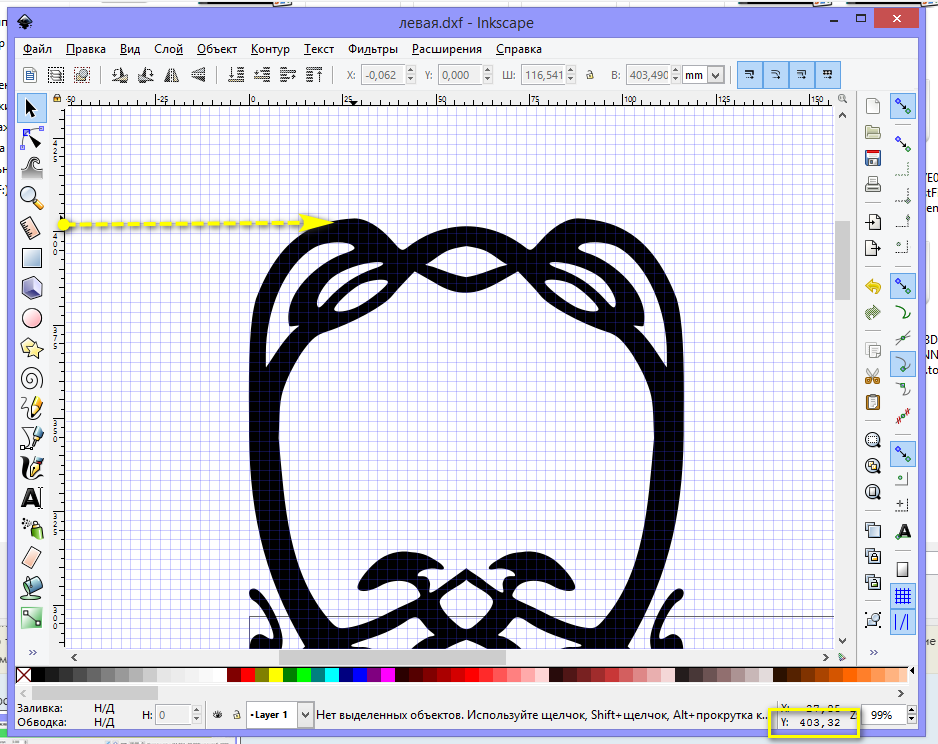Select the Star polygon tool

tap(31, 348)
